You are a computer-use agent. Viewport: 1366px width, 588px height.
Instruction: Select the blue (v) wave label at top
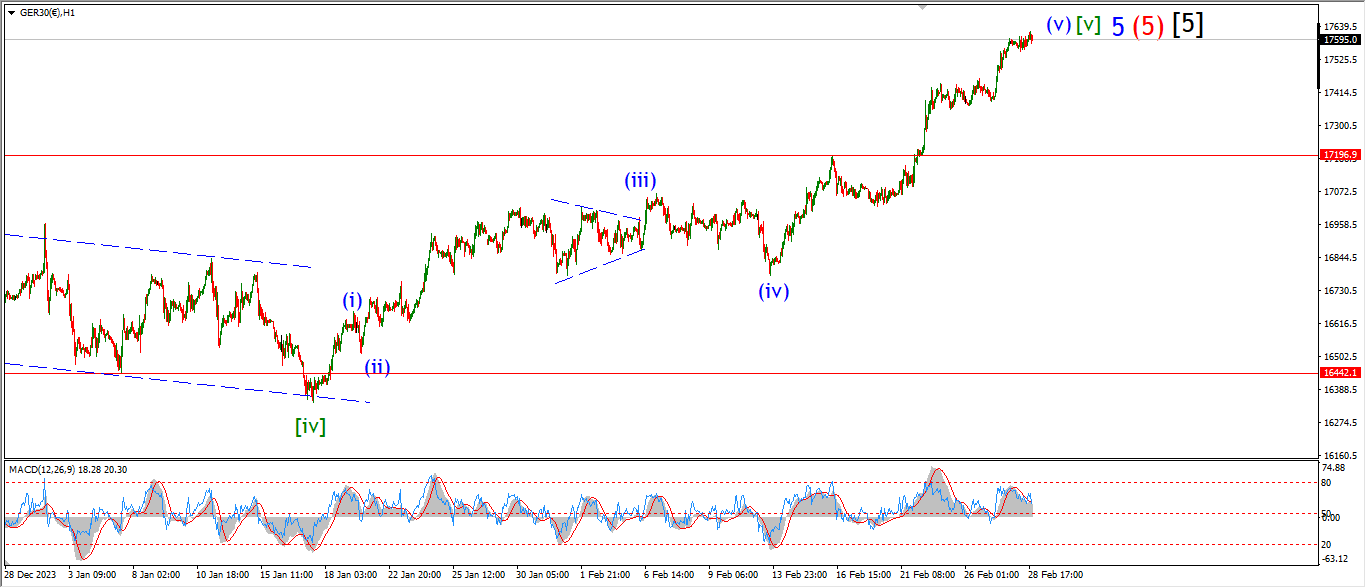1059,24
